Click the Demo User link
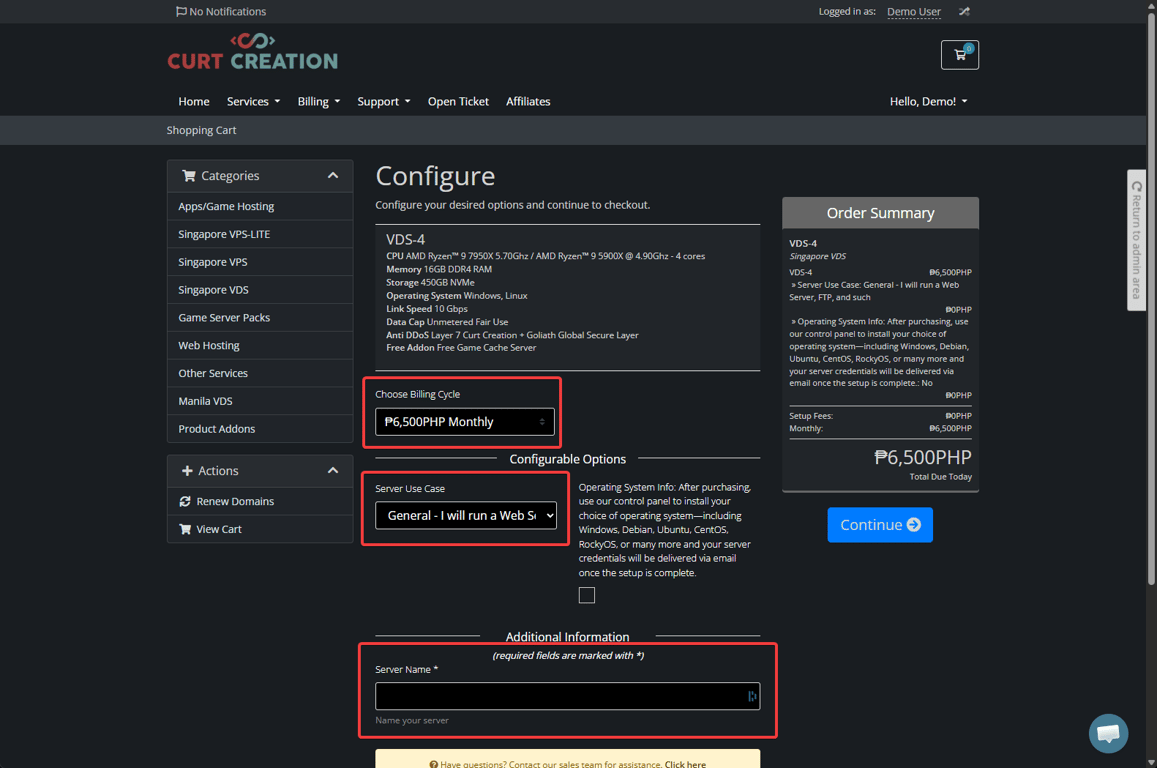 [913, 11]
